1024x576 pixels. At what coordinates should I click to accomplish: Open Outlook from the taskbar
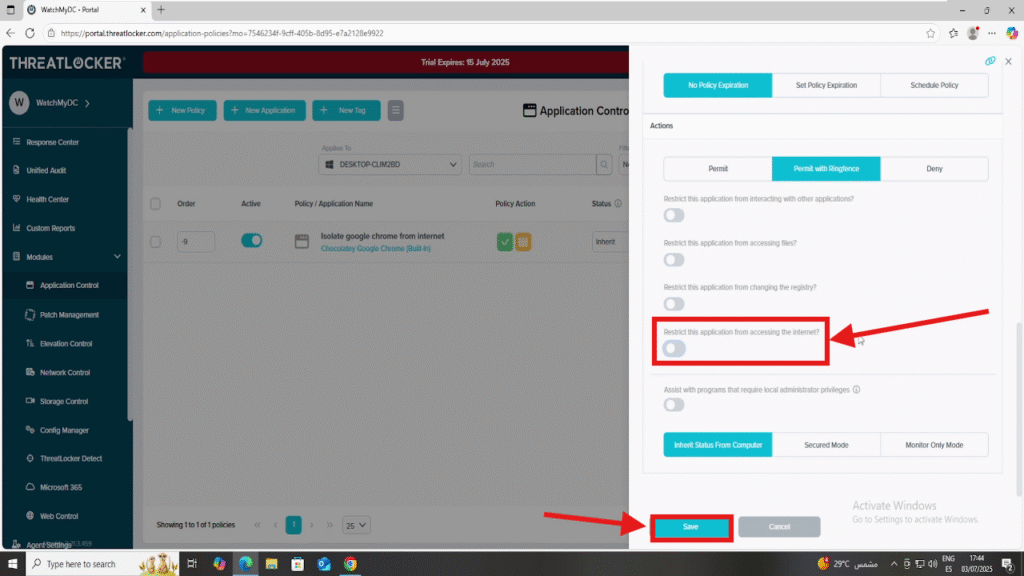324,564
